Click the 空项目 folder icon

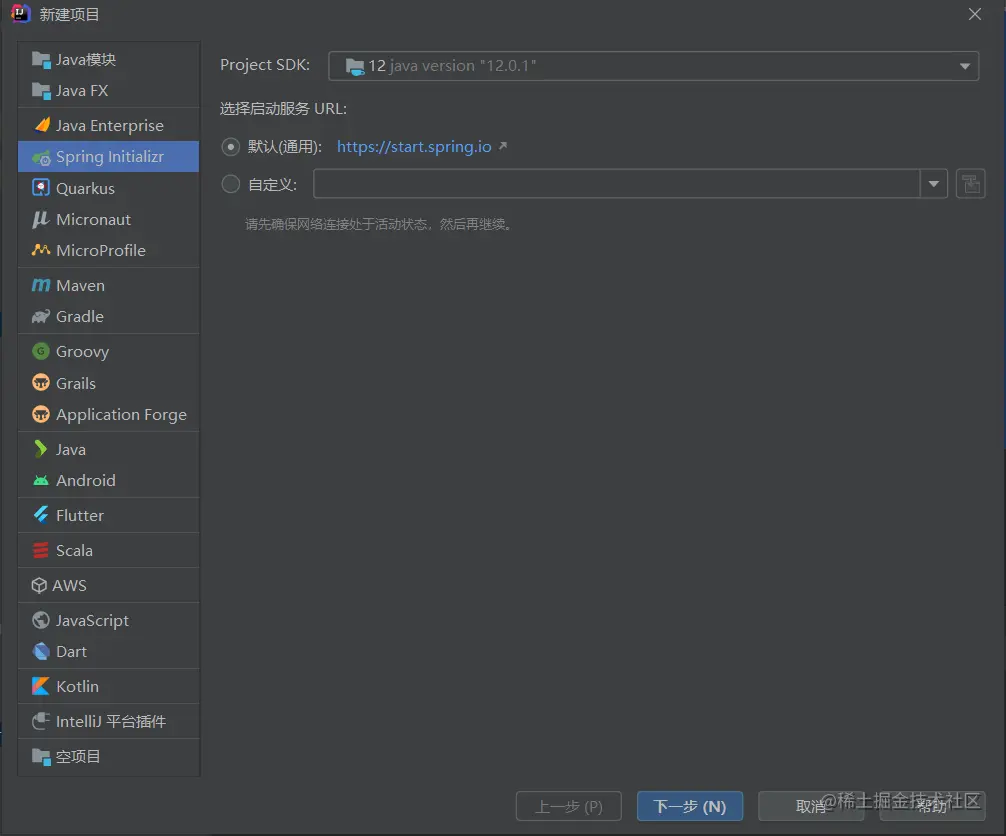coord(41,756)
